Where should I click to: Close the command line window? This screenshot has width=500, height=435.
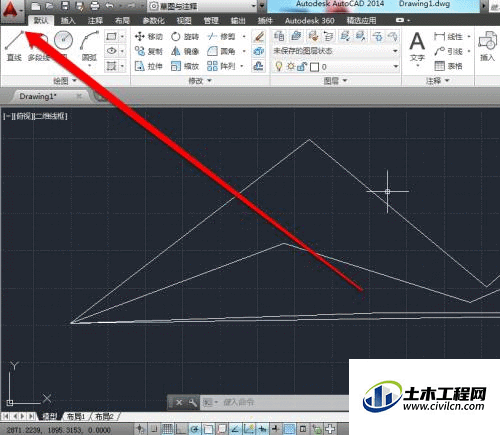(179, 402)
